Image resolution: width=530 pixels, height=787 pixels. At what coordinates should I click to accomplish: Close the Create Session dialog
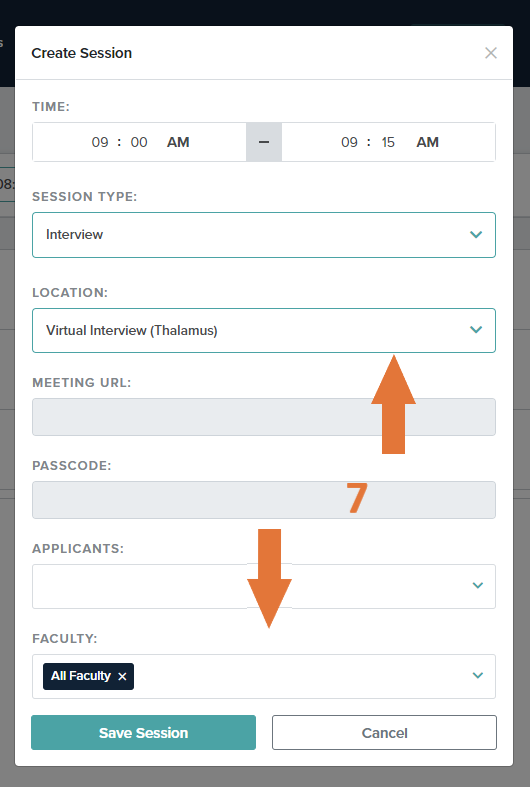490,53
